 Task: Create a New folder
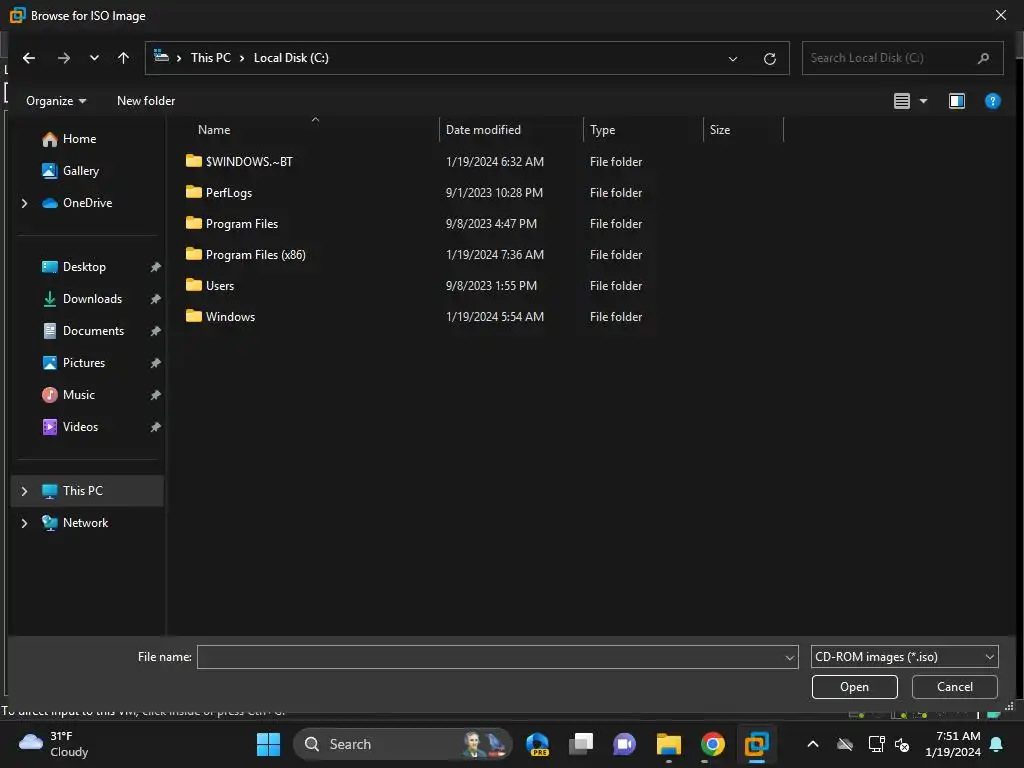coord(146,101)
